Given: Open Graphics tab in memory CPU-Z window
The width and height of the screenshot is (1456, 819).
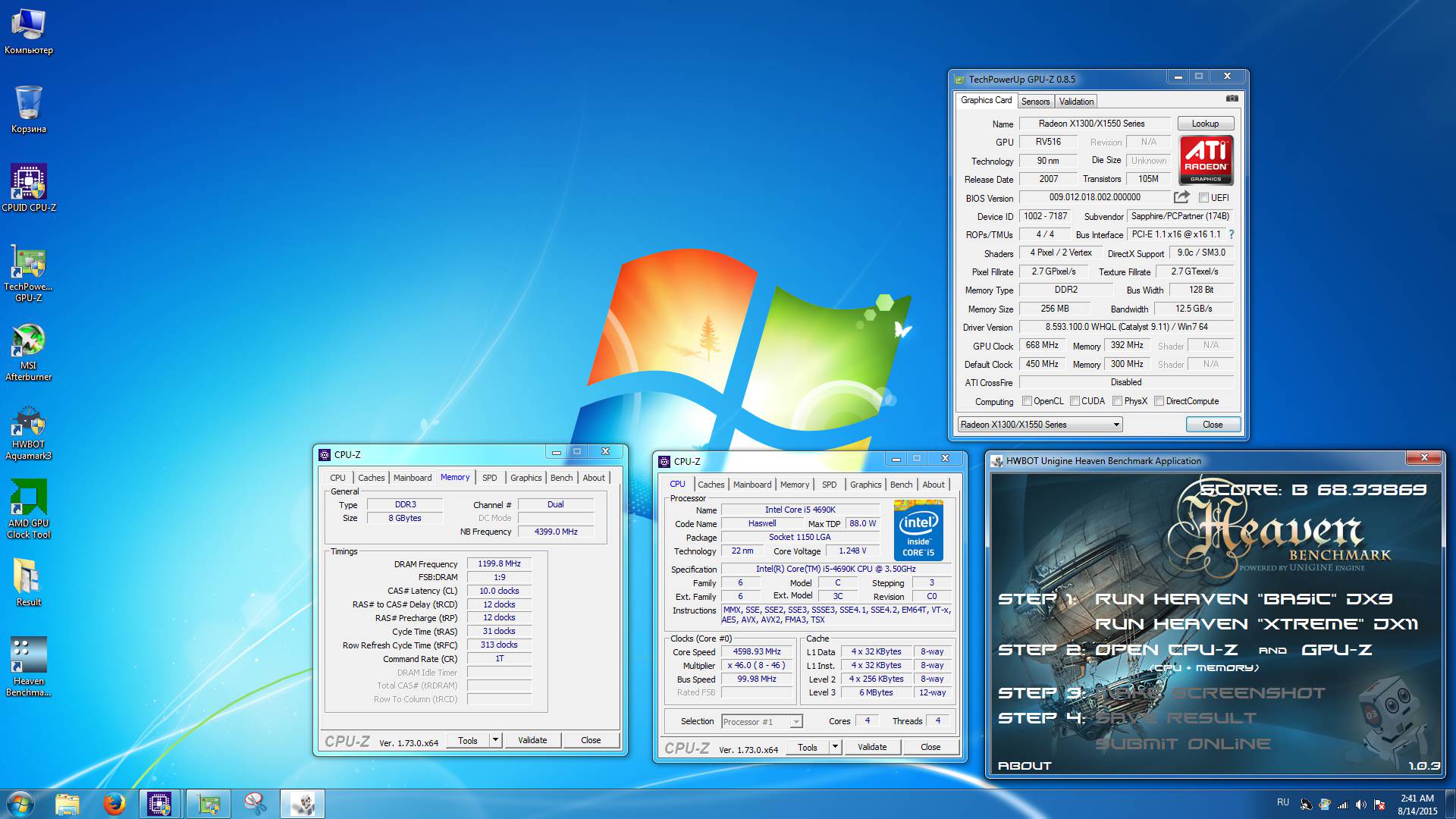Looking at the screenshot, I should tap(526, 478).
